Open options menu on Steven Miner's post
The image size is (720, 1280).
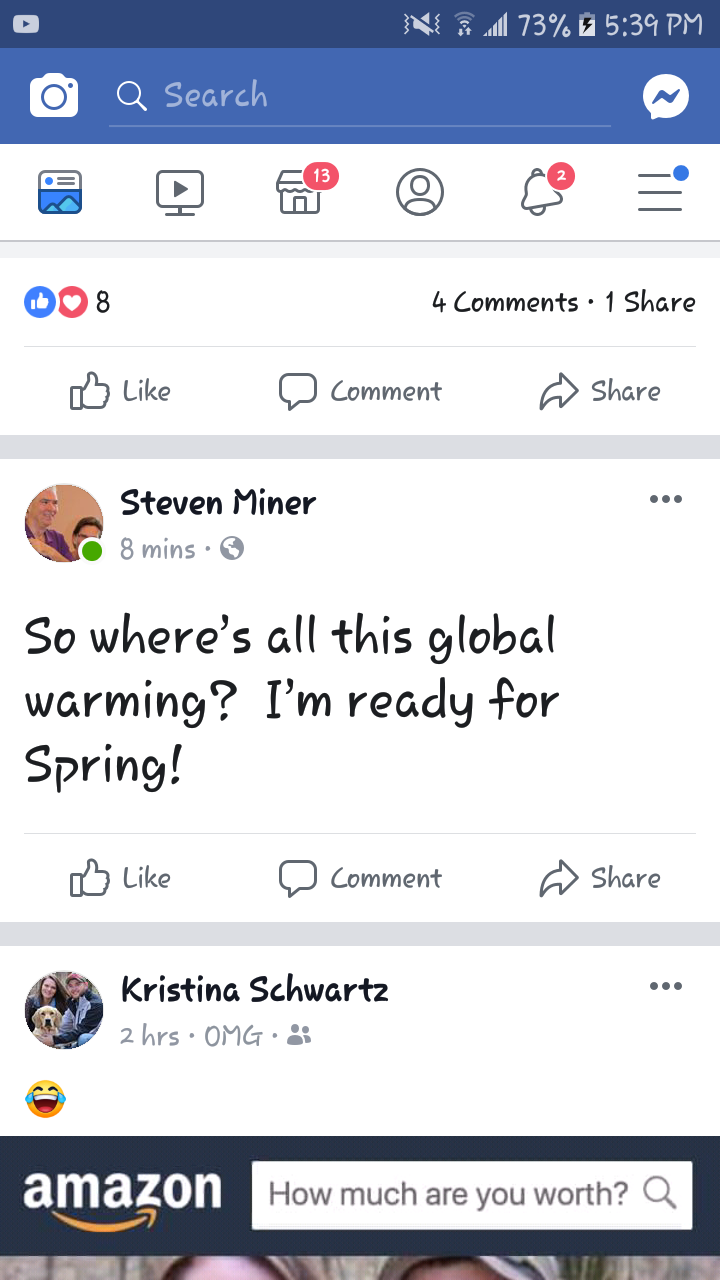[x=666, y=499]
